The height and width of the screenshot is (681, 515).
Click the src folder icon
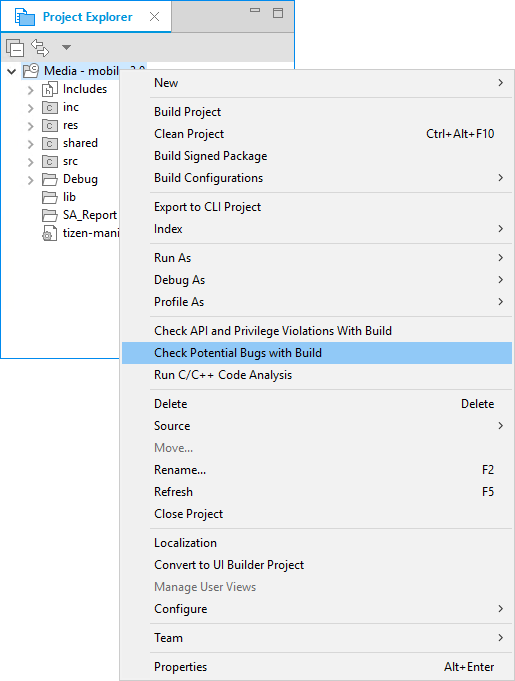pos(50,162)
